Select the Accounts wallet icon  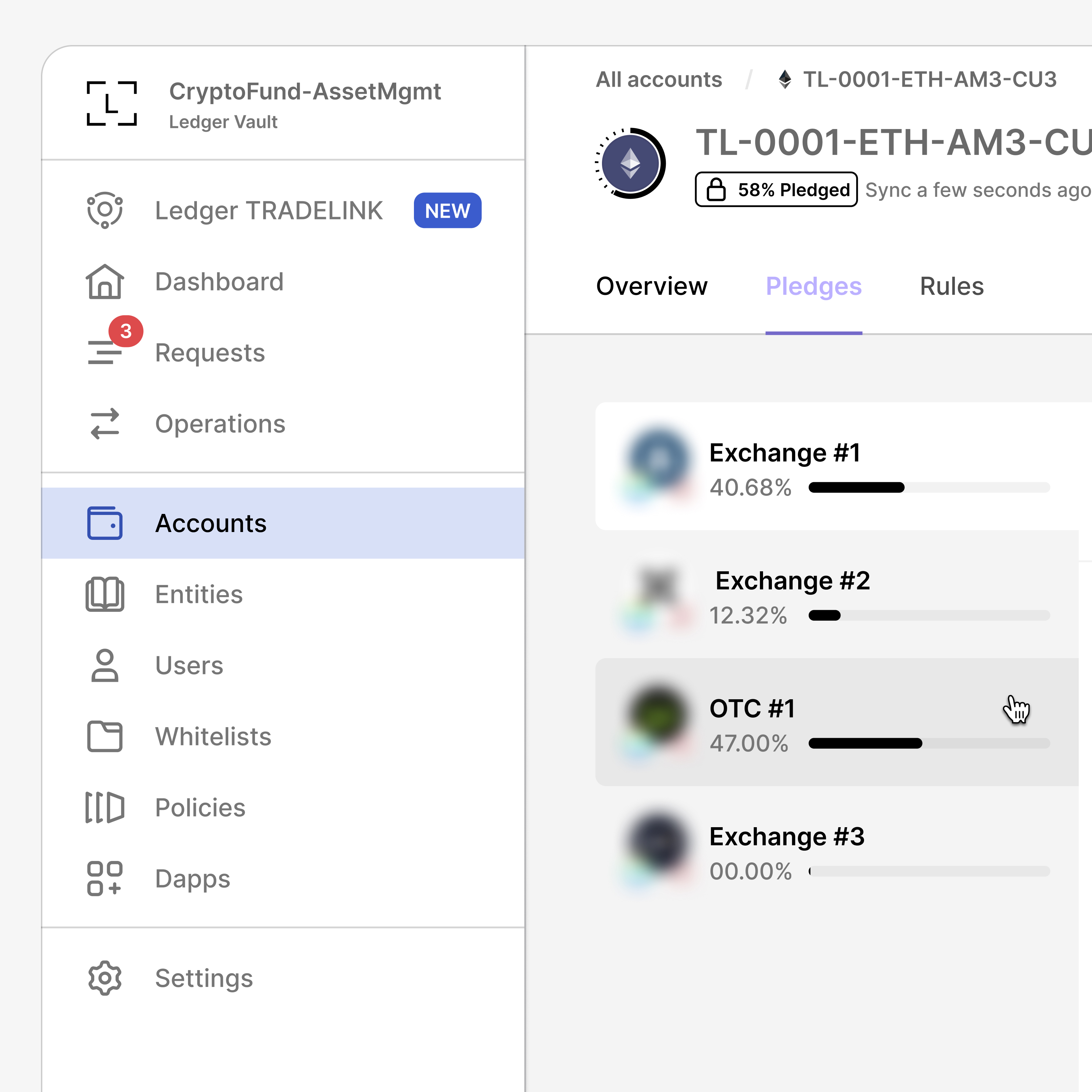(x=104, y=523)
